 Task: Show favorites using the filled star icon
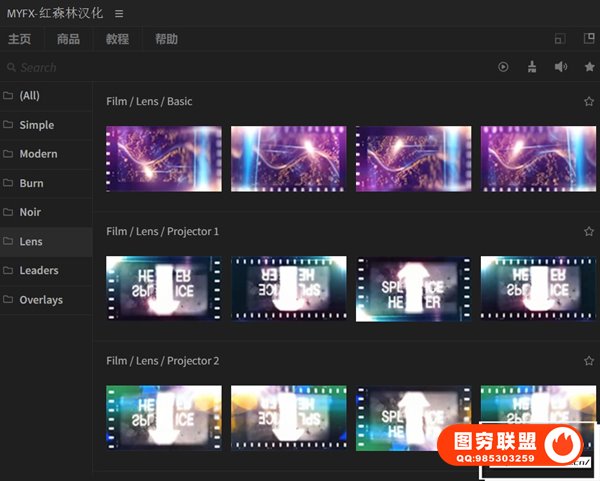coord(589,67)
